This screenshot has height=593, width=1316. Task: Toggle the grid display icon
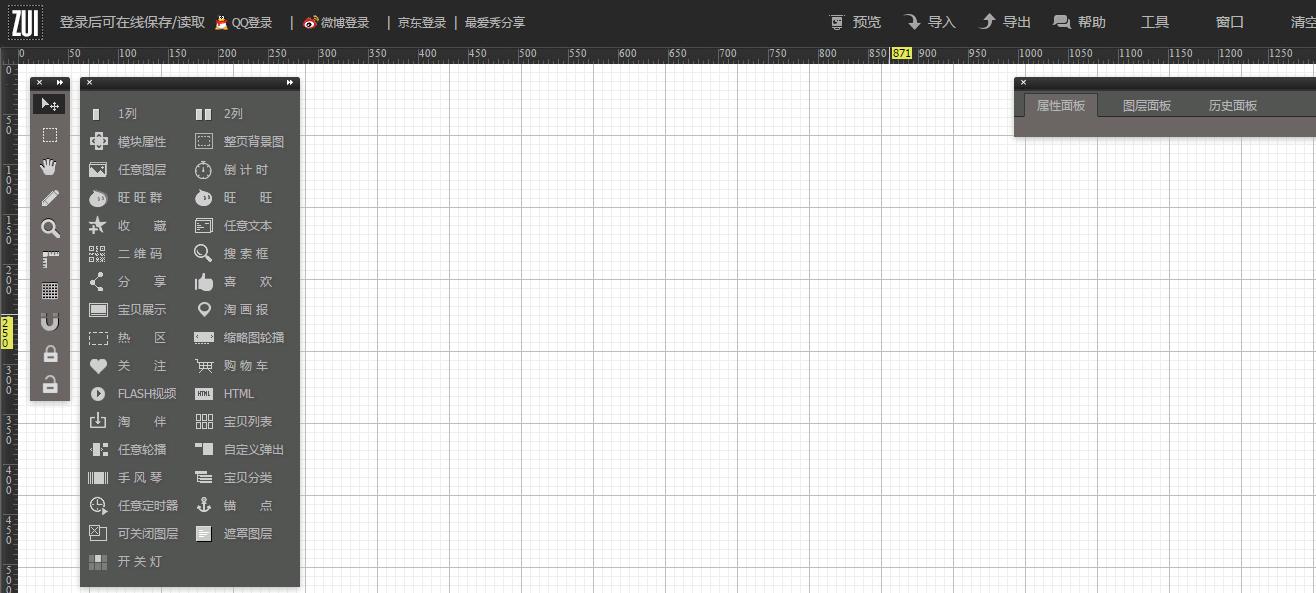coord(50,291)
